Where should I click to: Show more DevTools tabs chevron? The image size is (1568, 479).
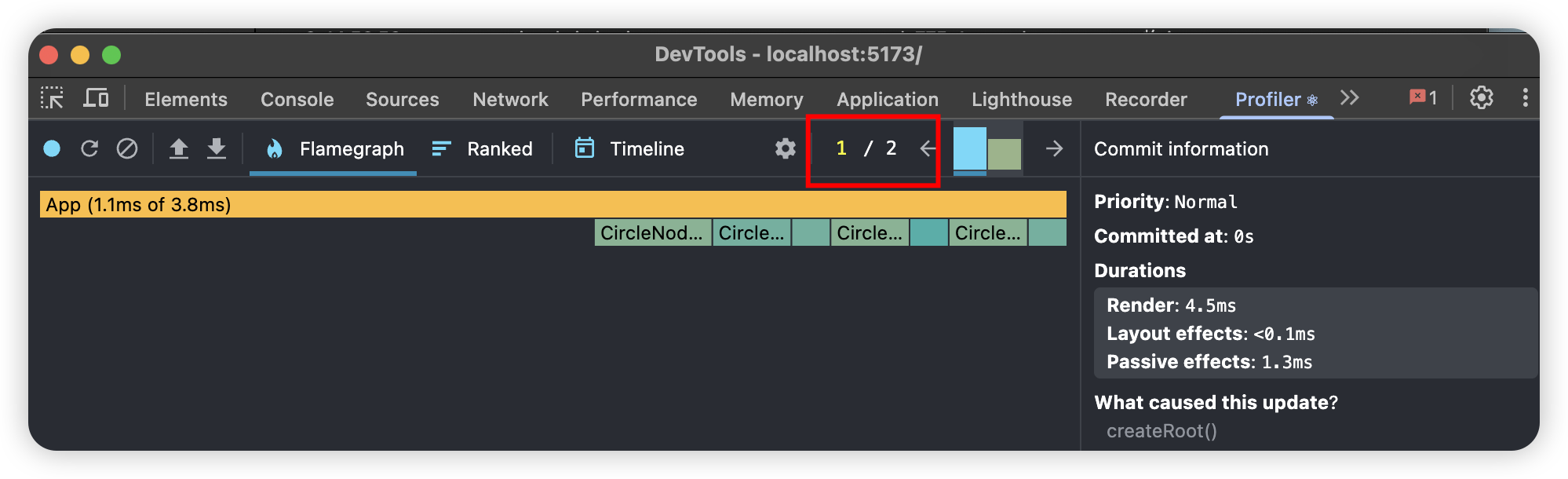click(x=1349, y=98)
